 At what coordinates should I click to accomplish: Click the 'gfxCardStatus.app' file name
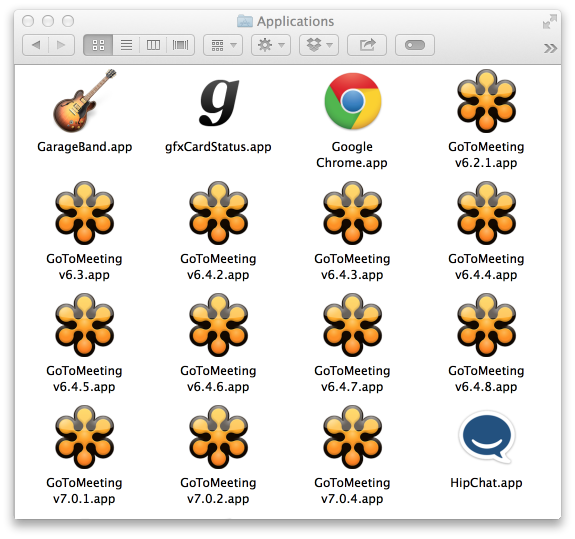[x=218, y=147]
